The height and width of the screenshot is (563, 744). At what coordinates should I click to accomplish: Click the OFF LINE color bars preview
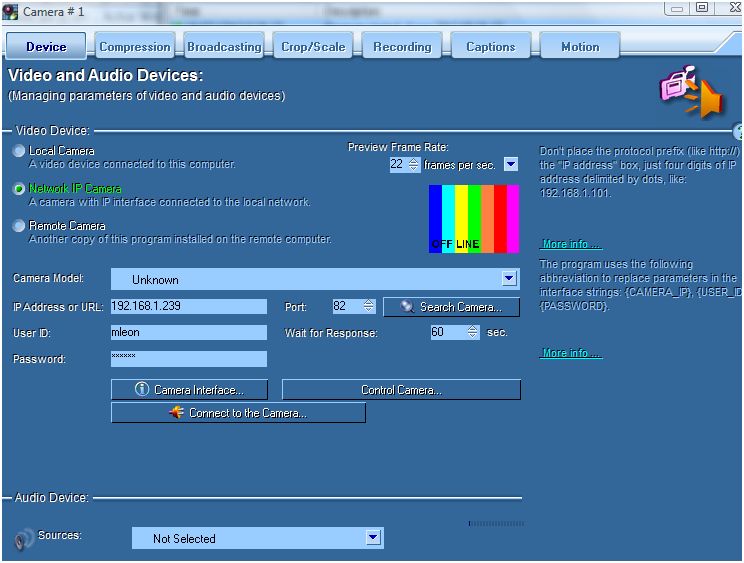(474, 219)
